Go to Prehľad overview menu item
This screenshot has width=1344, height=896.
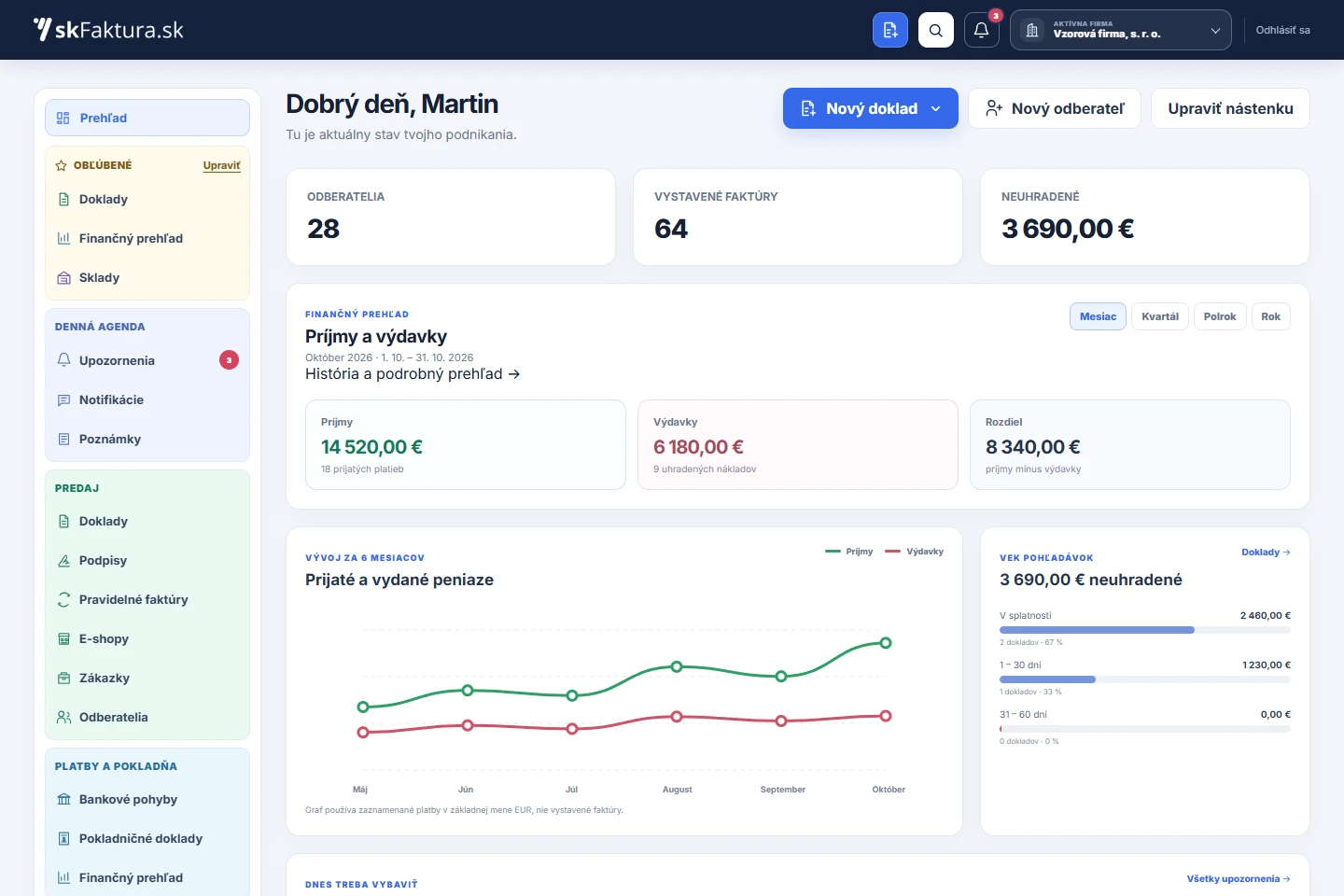coord(147,118)
